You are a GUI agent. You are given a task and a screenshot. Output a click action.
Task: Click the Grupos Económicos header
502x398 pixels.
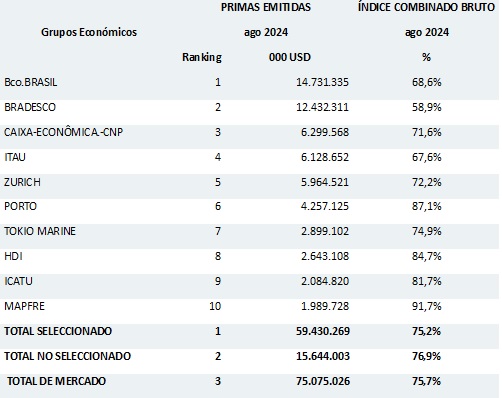point(89,32)
